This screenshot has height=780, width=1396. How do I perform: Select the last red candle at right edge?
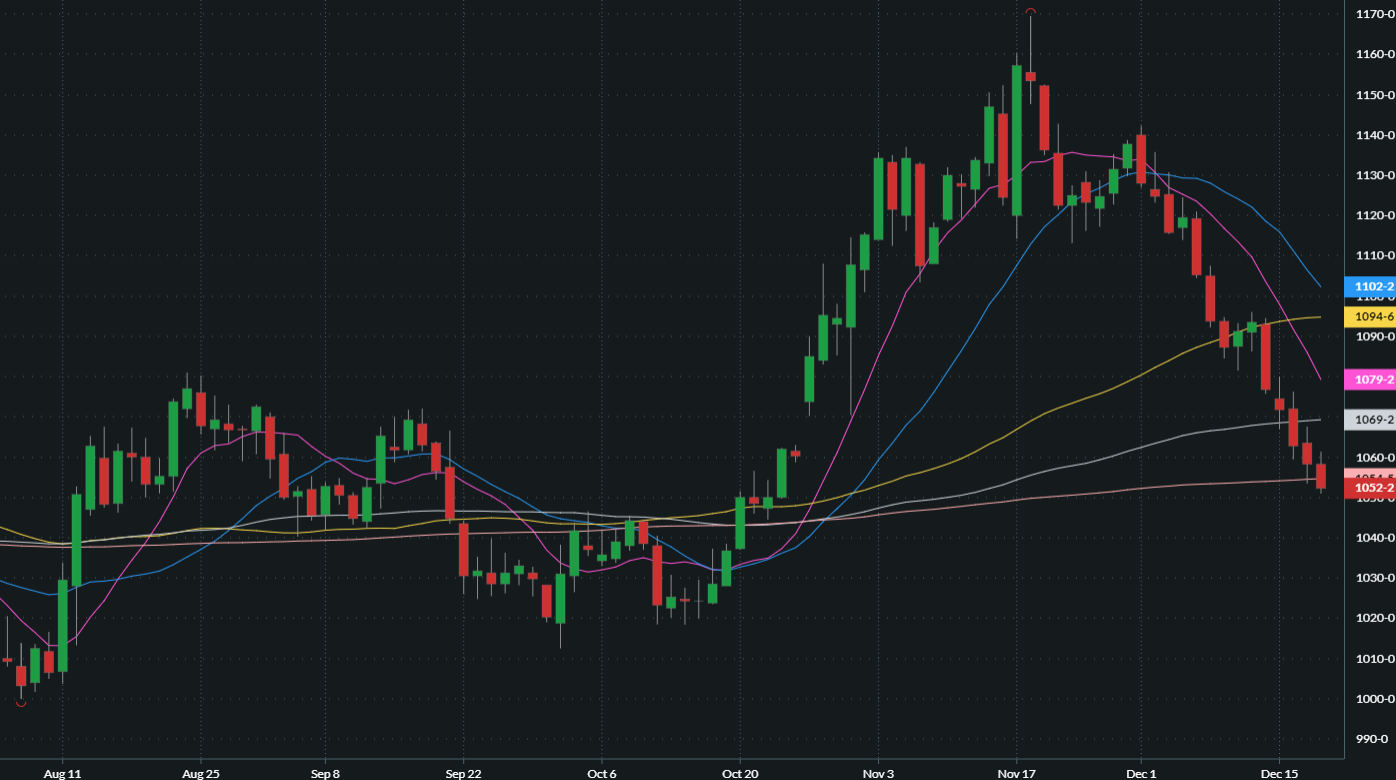click(x=1321, y=475)
